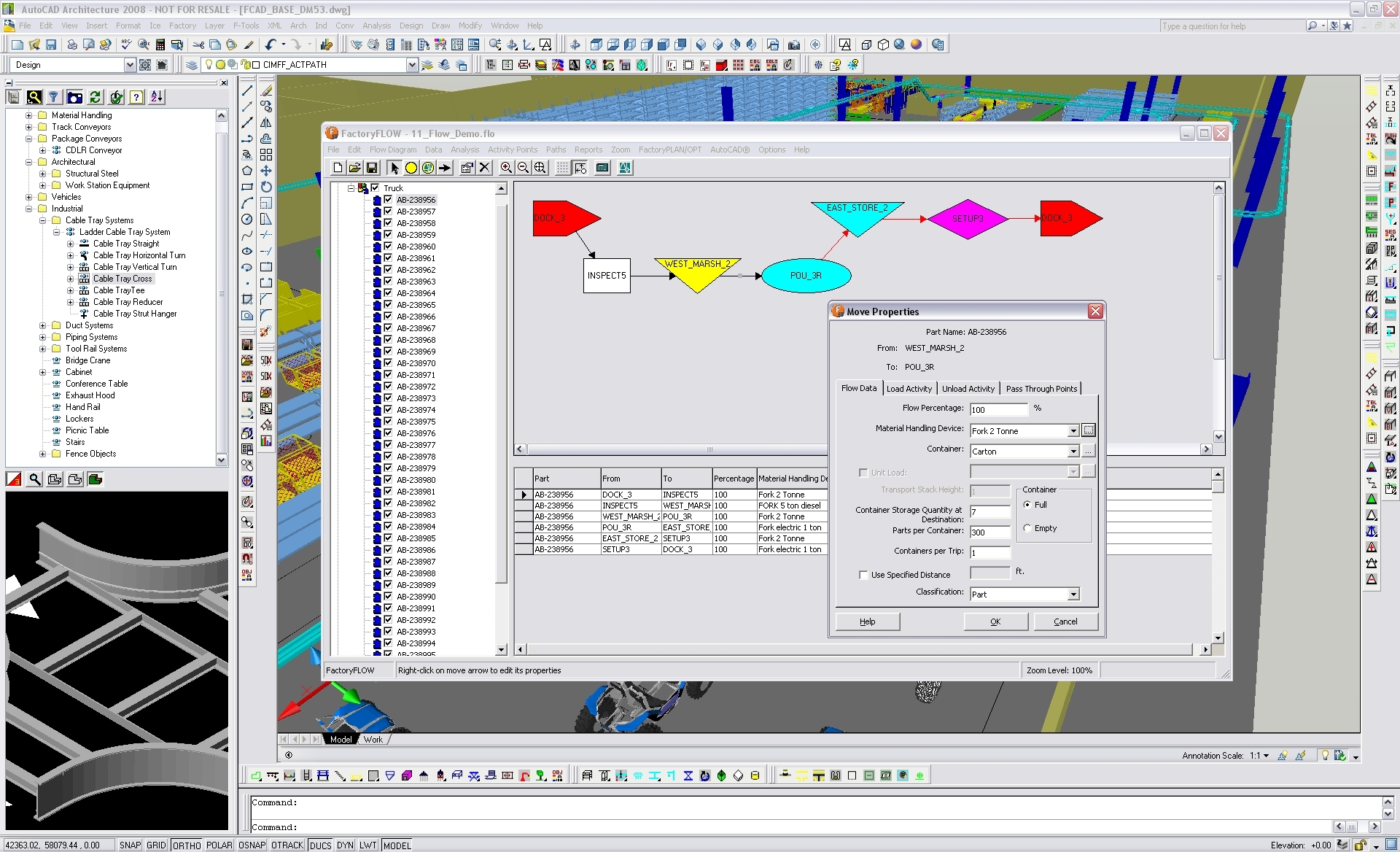Screen dimensions: 1400x852
Task: Toggle ORTHO mode in status bar
Action: 187,845
